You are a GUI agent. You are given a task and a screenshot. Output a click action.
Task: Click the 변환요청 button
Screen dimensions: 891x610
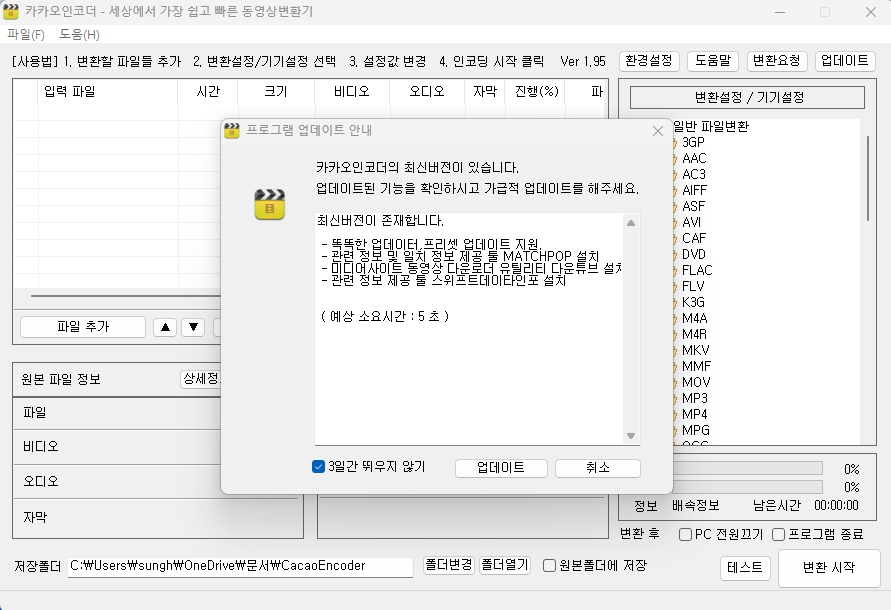pyautogui.click(x=776, y=61)
